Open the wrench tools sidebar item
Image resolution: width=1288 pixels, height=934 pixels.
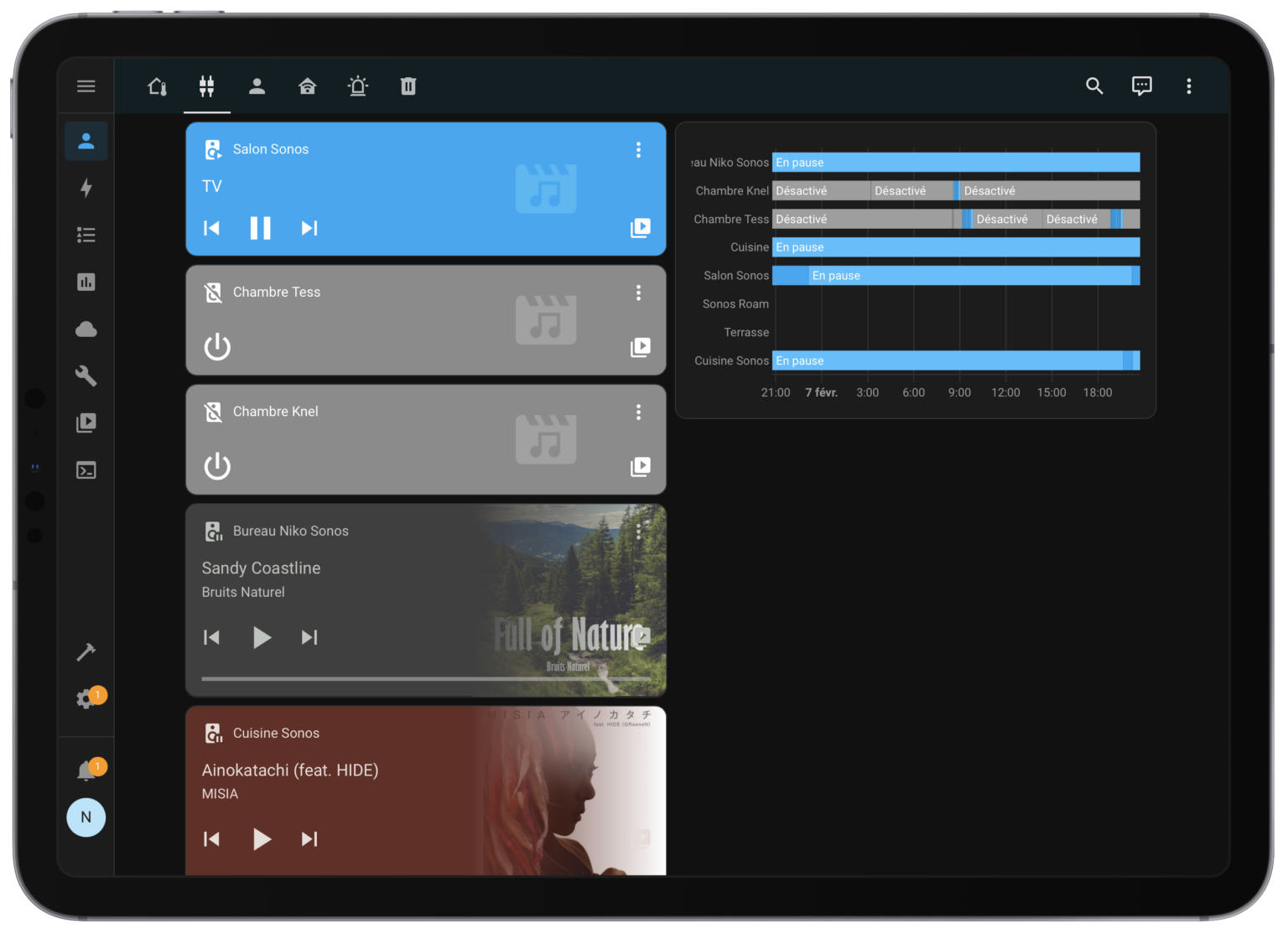[x=86, y=376]
